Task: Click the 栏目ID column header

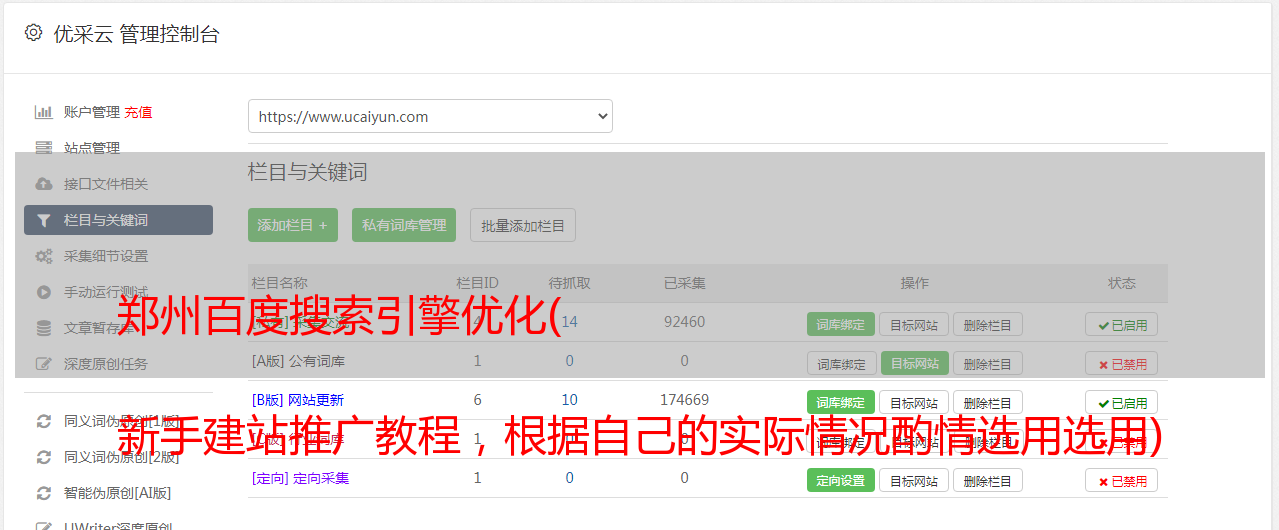Action: click(477, 283)
